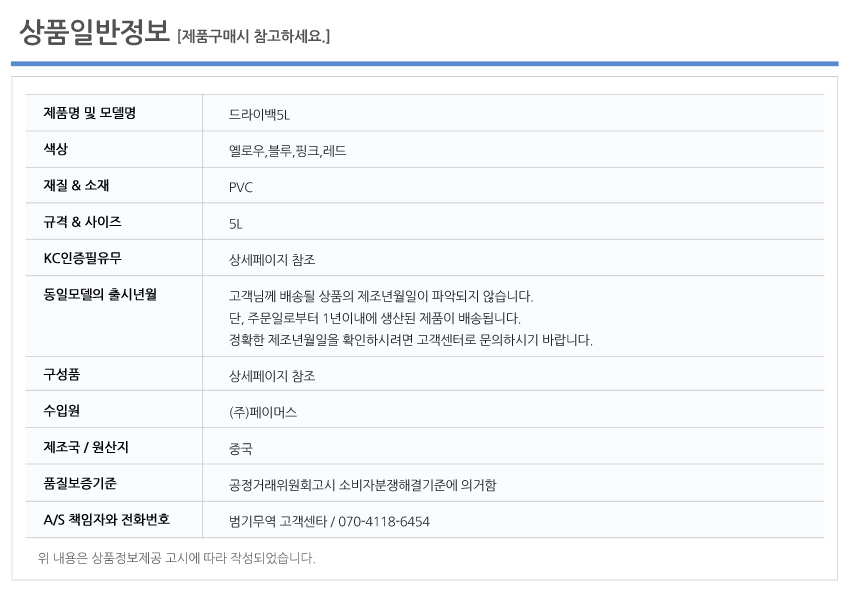This screenshot has width=850, height=596.
Task: Click the 상품정보제공 고시 footer note
Action: [176, 558]
